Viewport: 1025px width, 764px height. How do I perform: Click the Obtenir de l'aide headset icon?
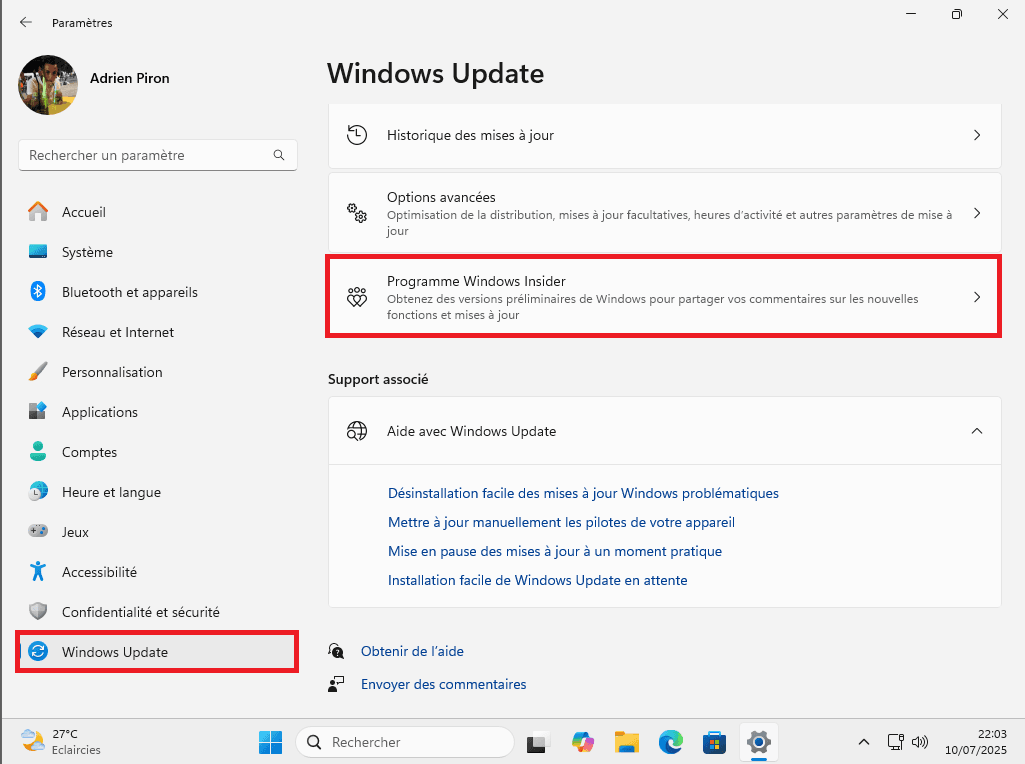336,651
